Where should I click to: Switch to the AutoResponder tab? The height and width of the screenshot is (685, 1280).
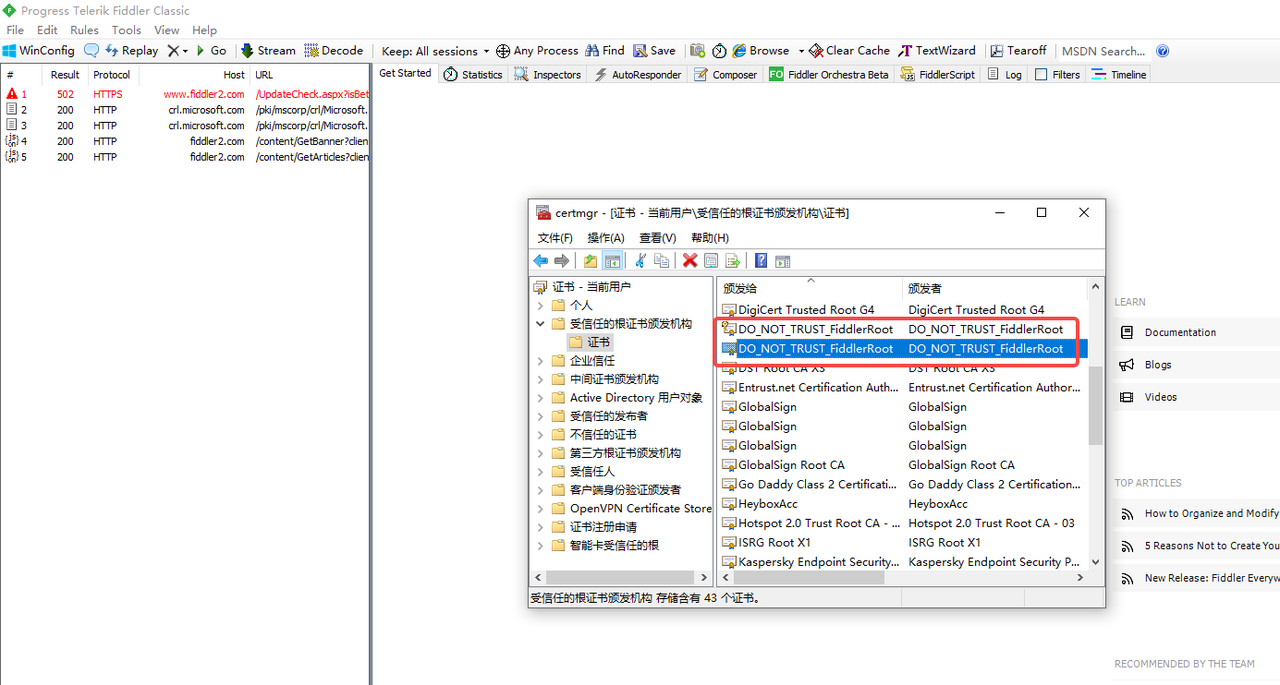[x=638, y=75]
